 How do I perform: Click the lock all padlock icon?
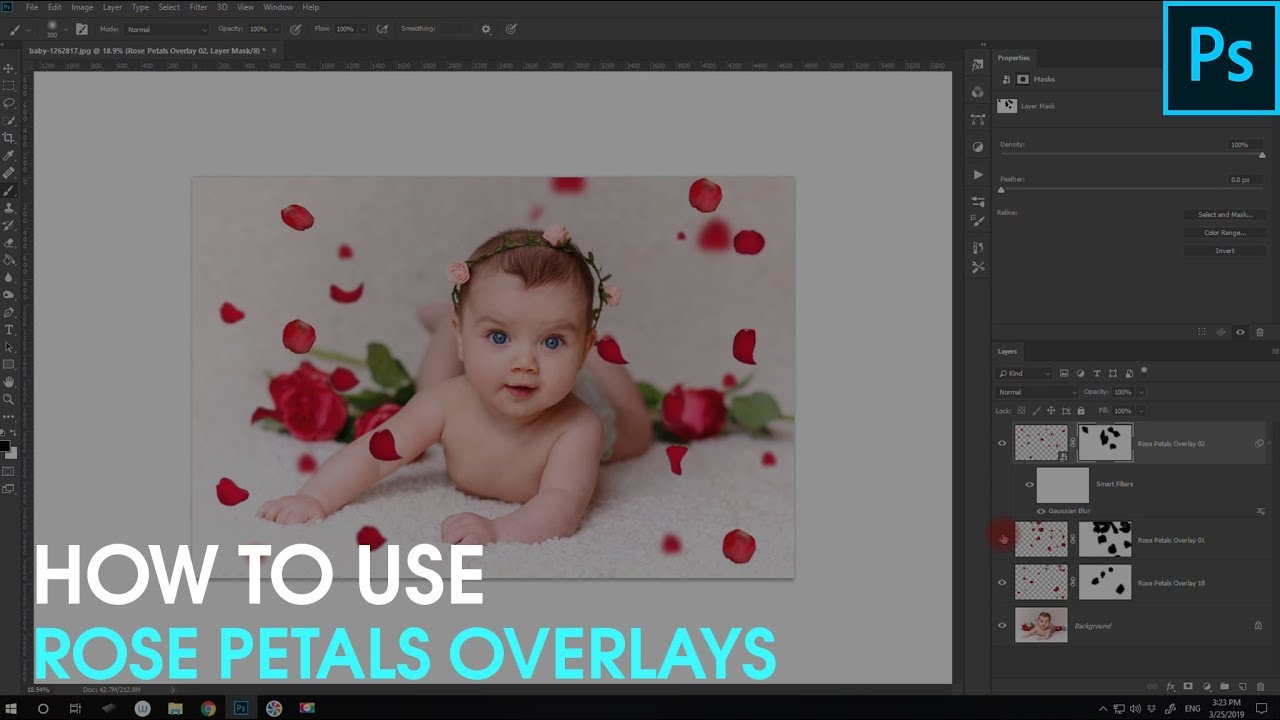click(1080, 410)
